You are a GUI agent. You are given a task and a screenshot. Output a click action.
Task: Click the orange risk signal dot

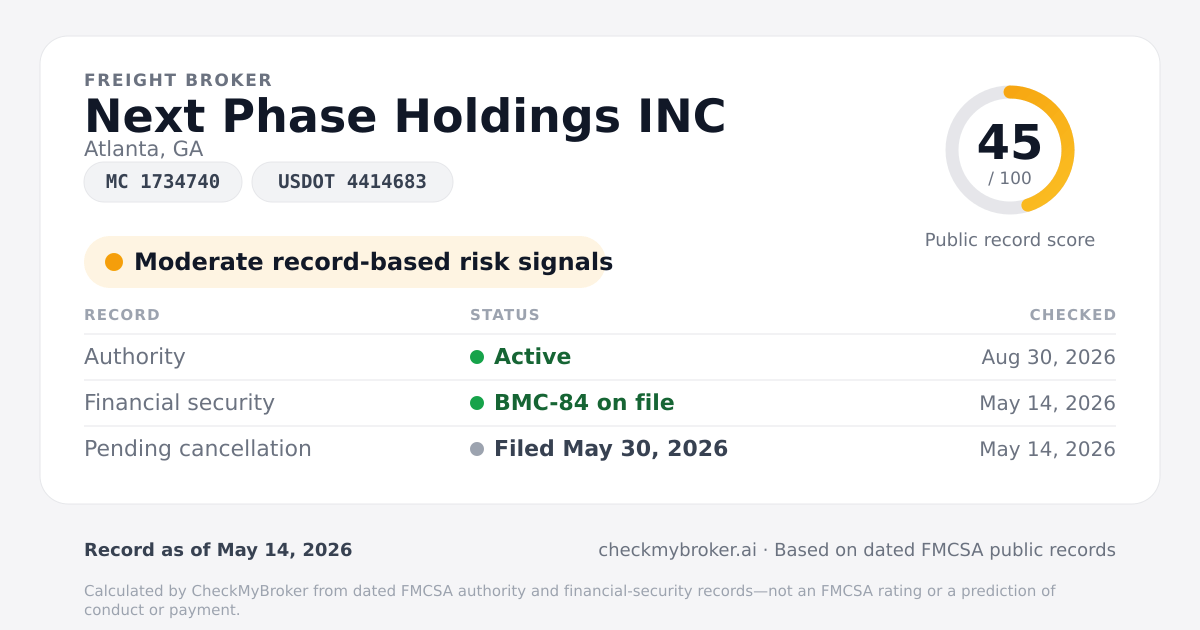(114, 262)
